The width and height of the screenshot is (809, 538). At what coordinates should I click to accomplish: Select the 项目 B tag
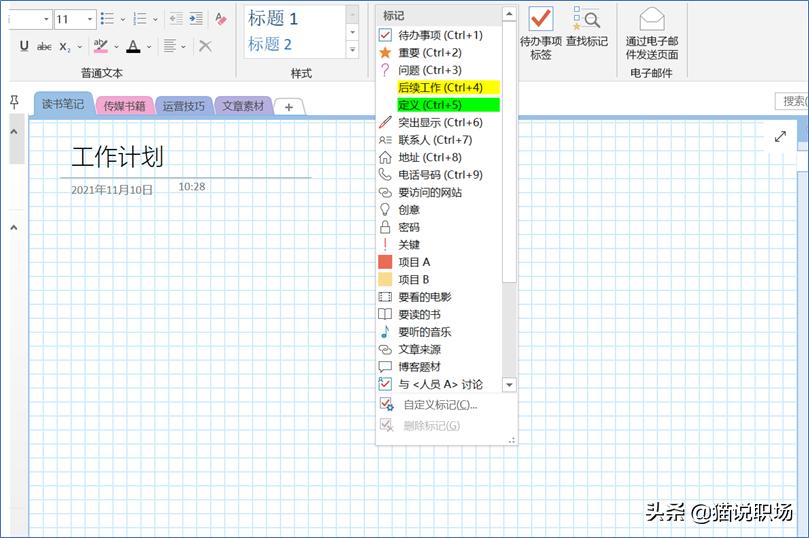point(439,280)
